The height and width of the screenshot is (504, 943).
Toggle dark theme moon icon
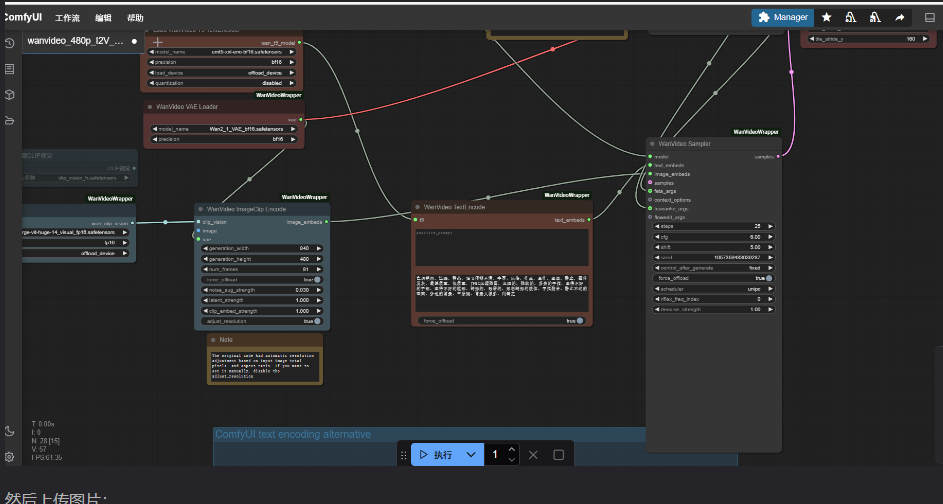pyautogui.click(x=9, y=431)
